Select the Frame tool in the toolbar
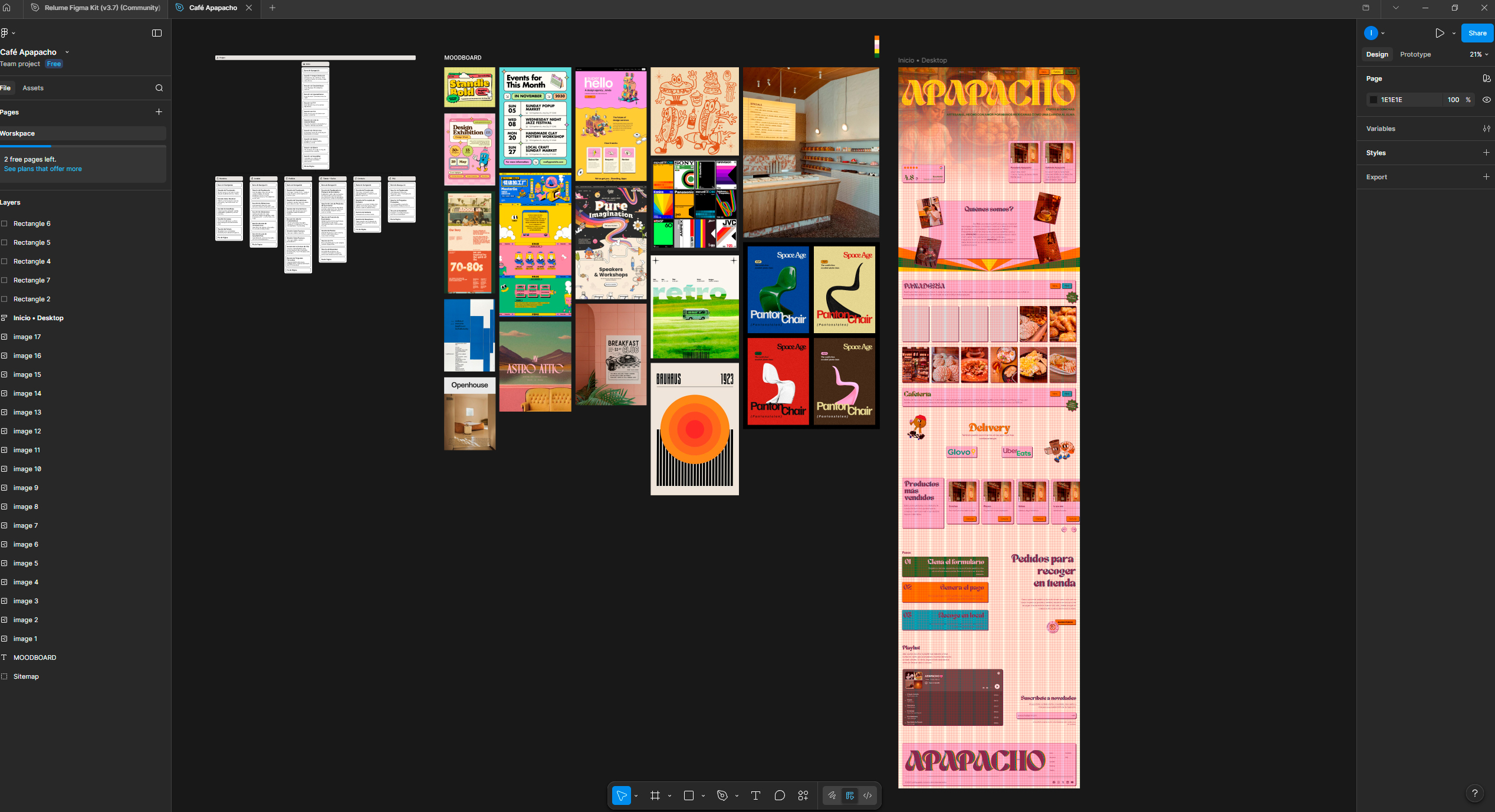The height and width of the screenshot is (812, 1495). (655, 795)
